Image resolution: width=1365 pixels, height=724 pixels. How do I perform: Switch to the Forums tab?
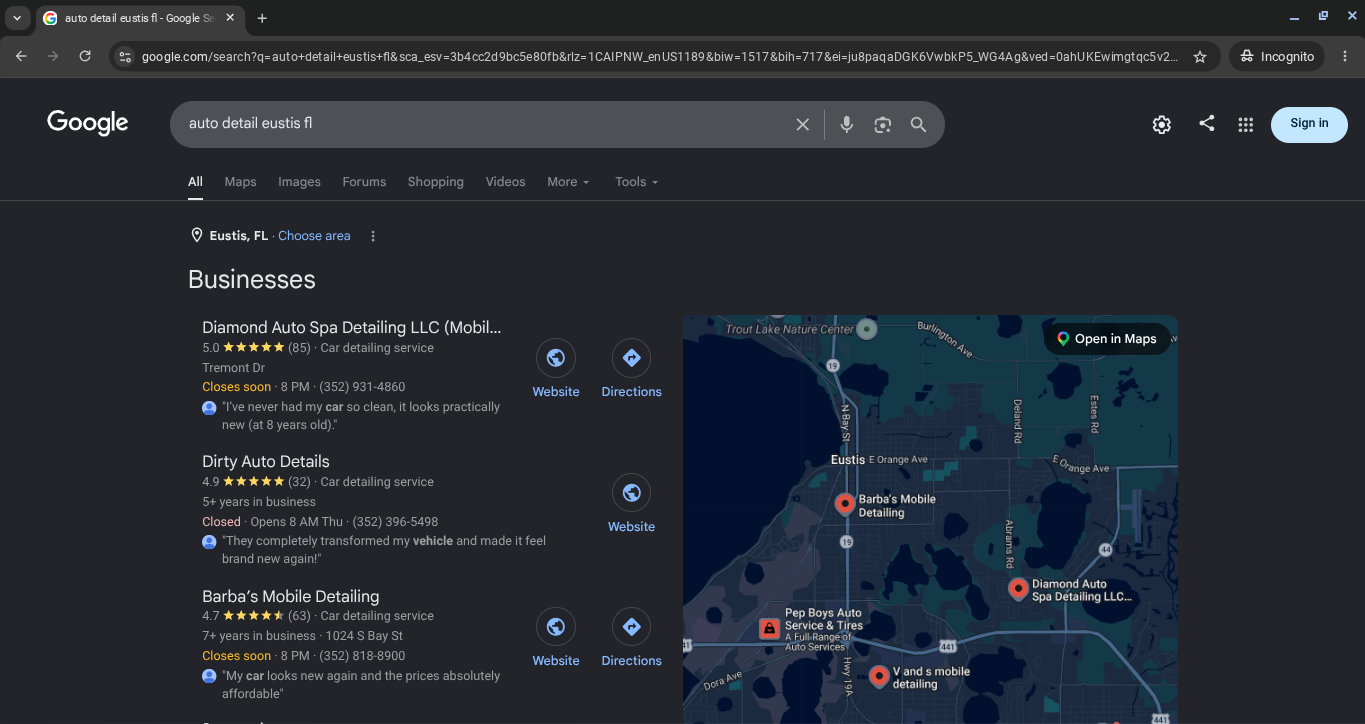pos(364,182)
